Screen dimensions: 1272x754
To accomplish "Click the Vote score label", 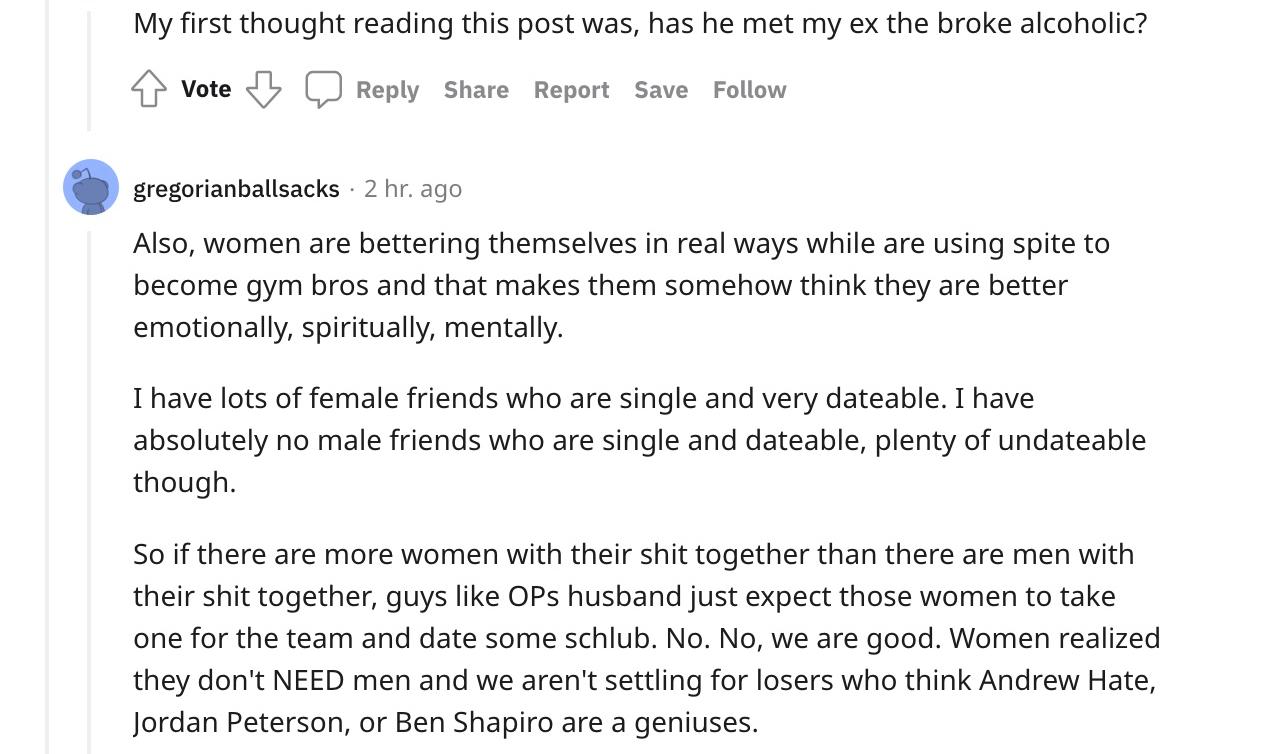I will 206,89.
